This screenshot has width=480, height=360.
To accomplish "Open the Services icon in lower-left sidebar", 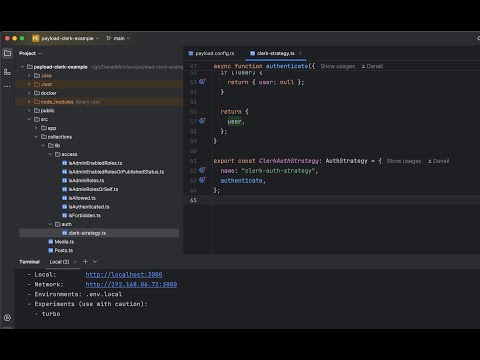I will point(7,318).
